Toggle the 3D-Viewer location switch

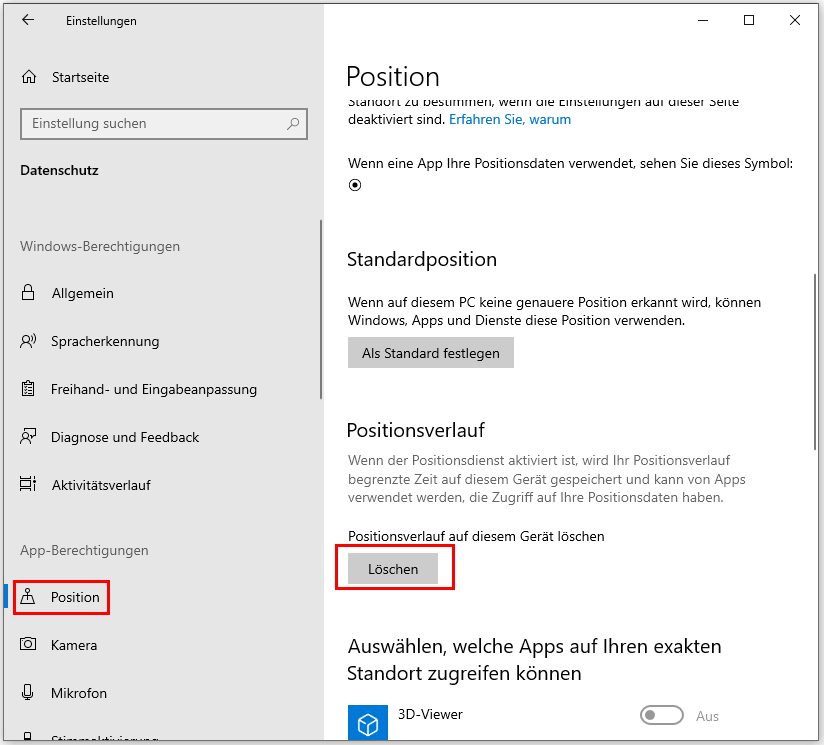pyautogui.click(x=661, y=716)
